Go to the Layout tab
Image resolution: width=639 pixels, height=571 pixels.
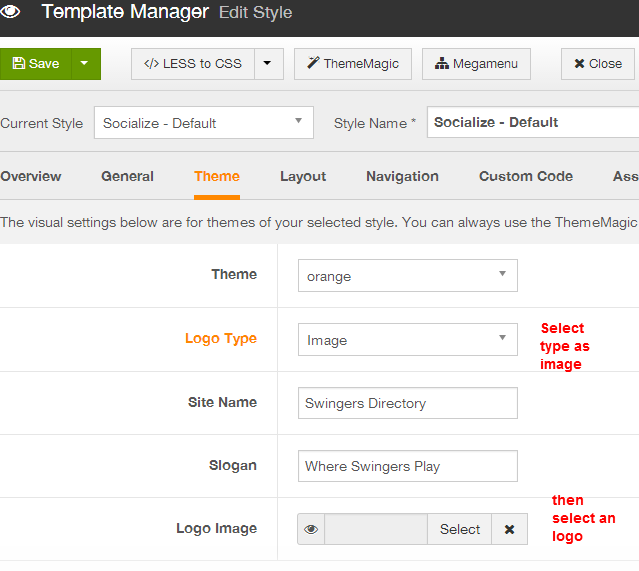point(303,177)
